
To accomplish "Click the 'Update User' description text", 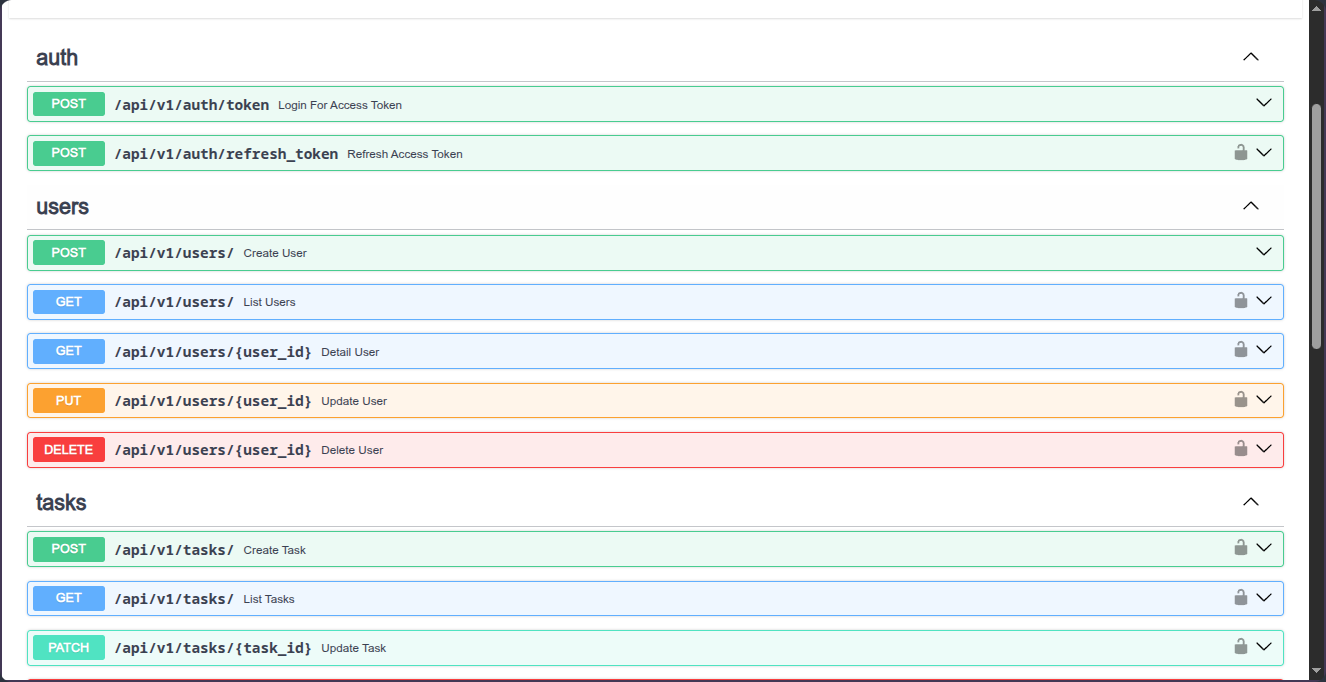I will tap(354, 401).
